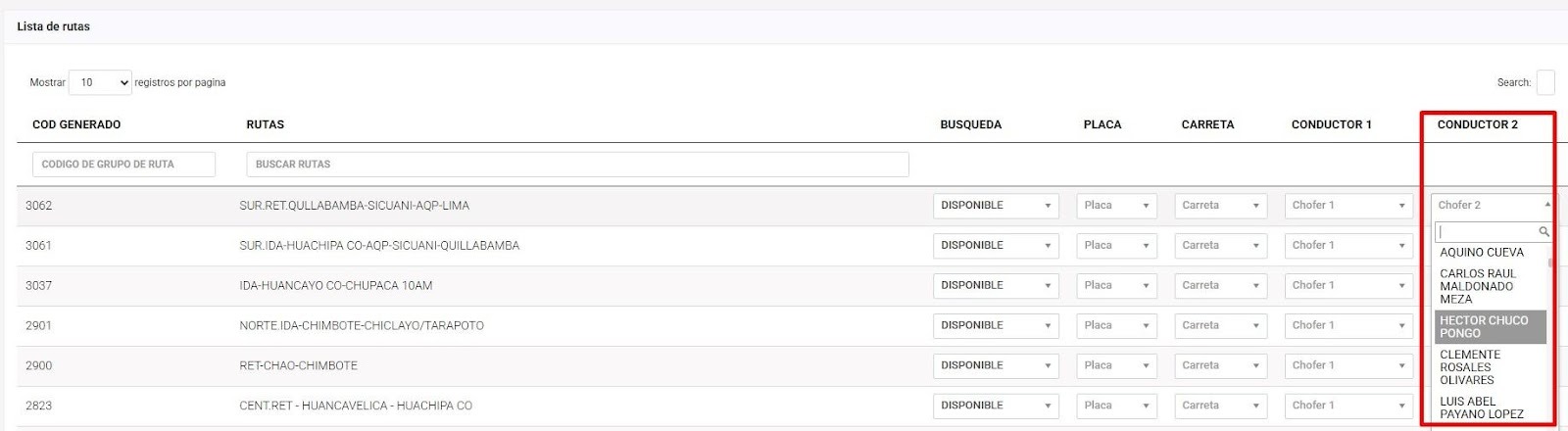The height and width of the screenshot is (431, 1568).
Task: Open records per page dropdown showing 10
Action: (100, 83)
